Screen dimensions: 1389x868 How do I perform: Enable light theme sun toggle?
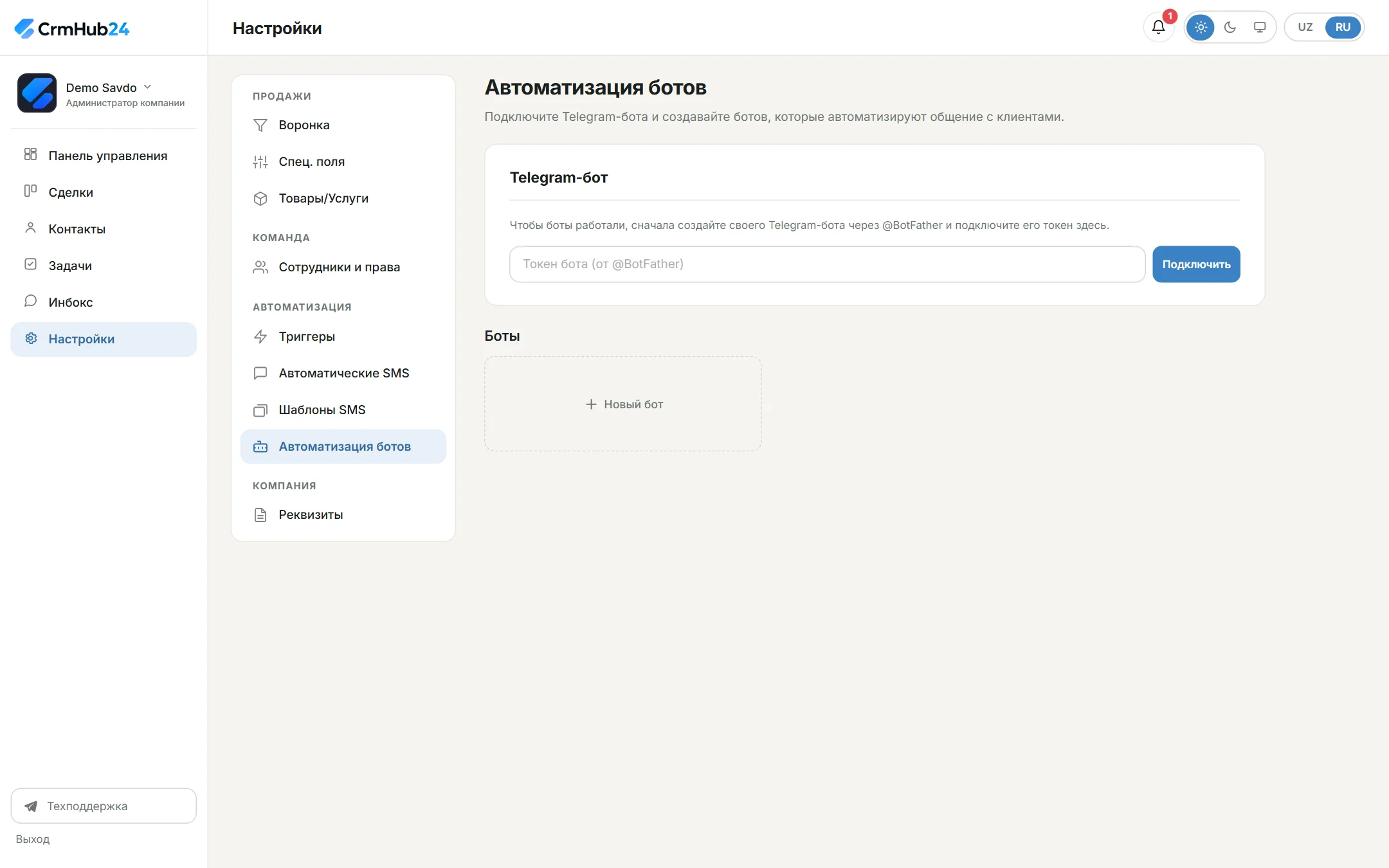pos(1201,27)
